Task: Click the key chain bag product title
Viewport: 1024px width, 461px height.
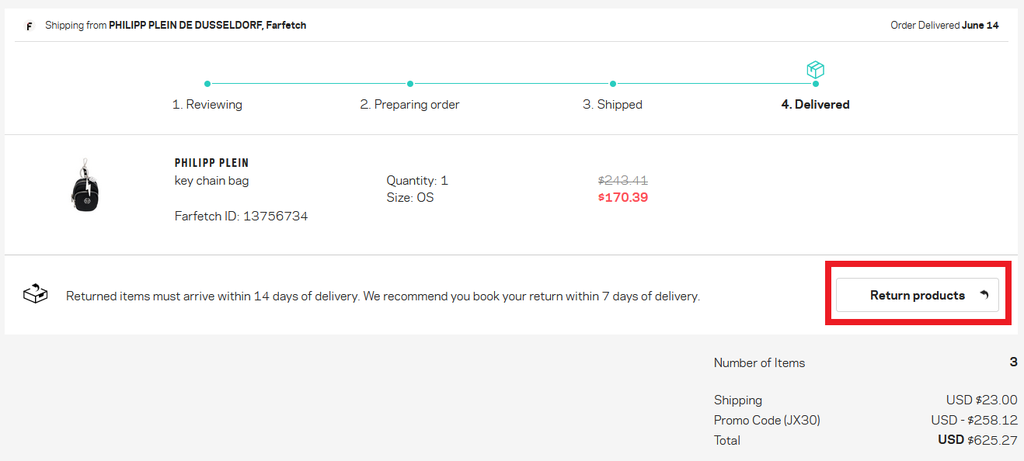Action: [x=212, y=181]
